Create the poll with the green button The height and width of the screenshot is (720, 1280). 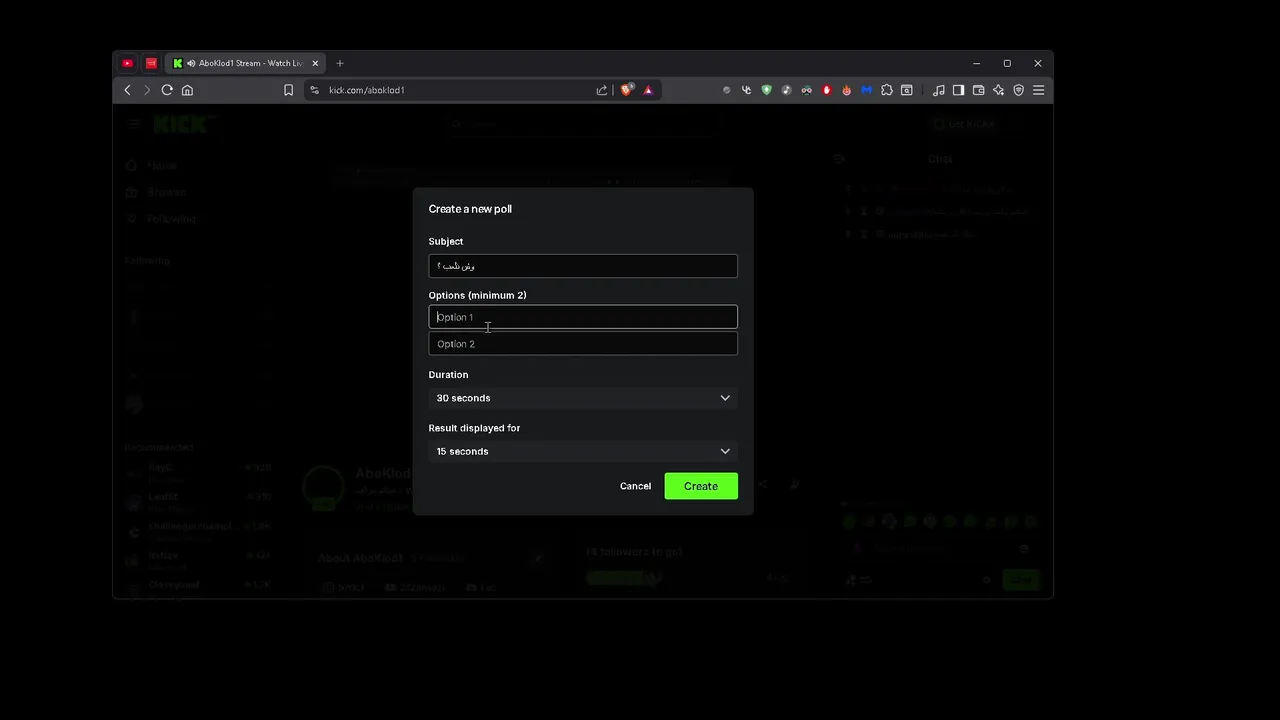coord(701,486)
